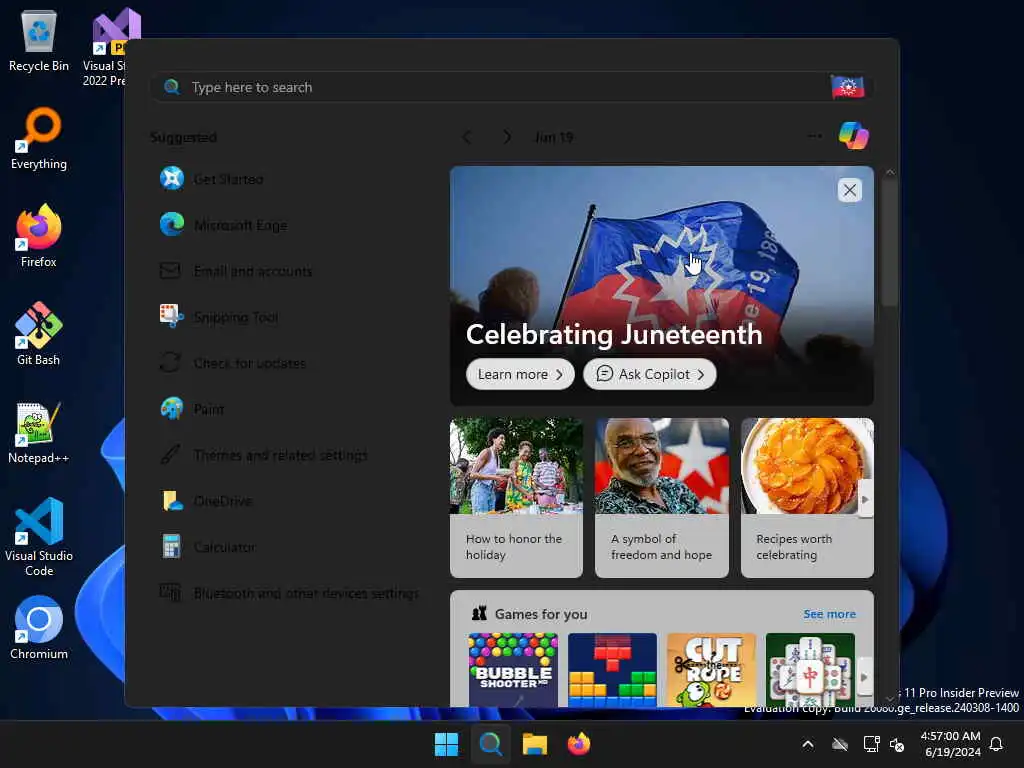
Task: Open the Bubble Shooter game tile
Action: [x=513, y=670]
